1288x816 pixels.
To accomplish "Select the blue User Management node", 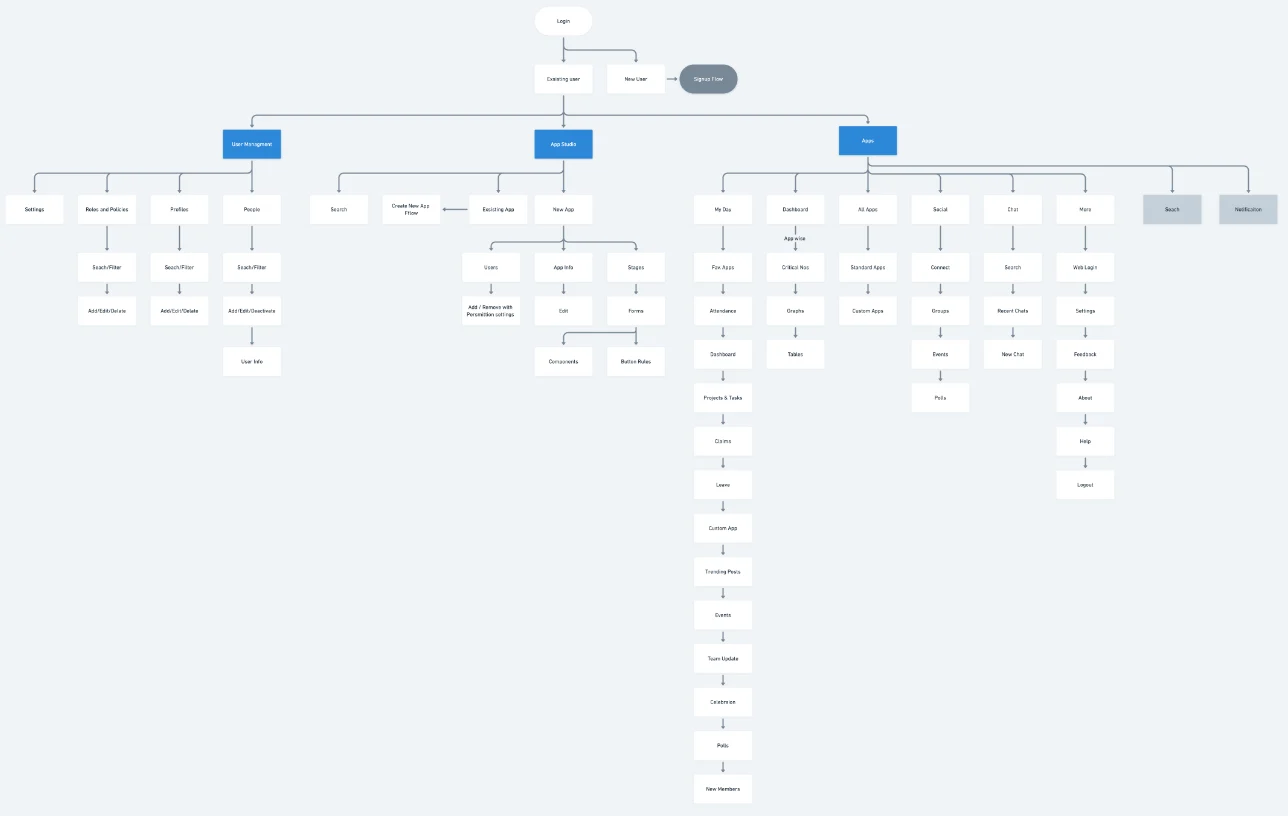I will click(252, 144).
